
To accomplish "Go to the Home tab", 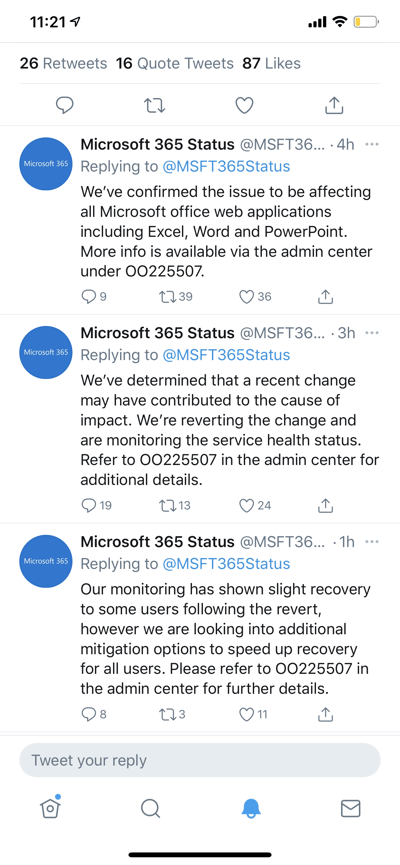I will pyautogui.click(x=50, y=807).
